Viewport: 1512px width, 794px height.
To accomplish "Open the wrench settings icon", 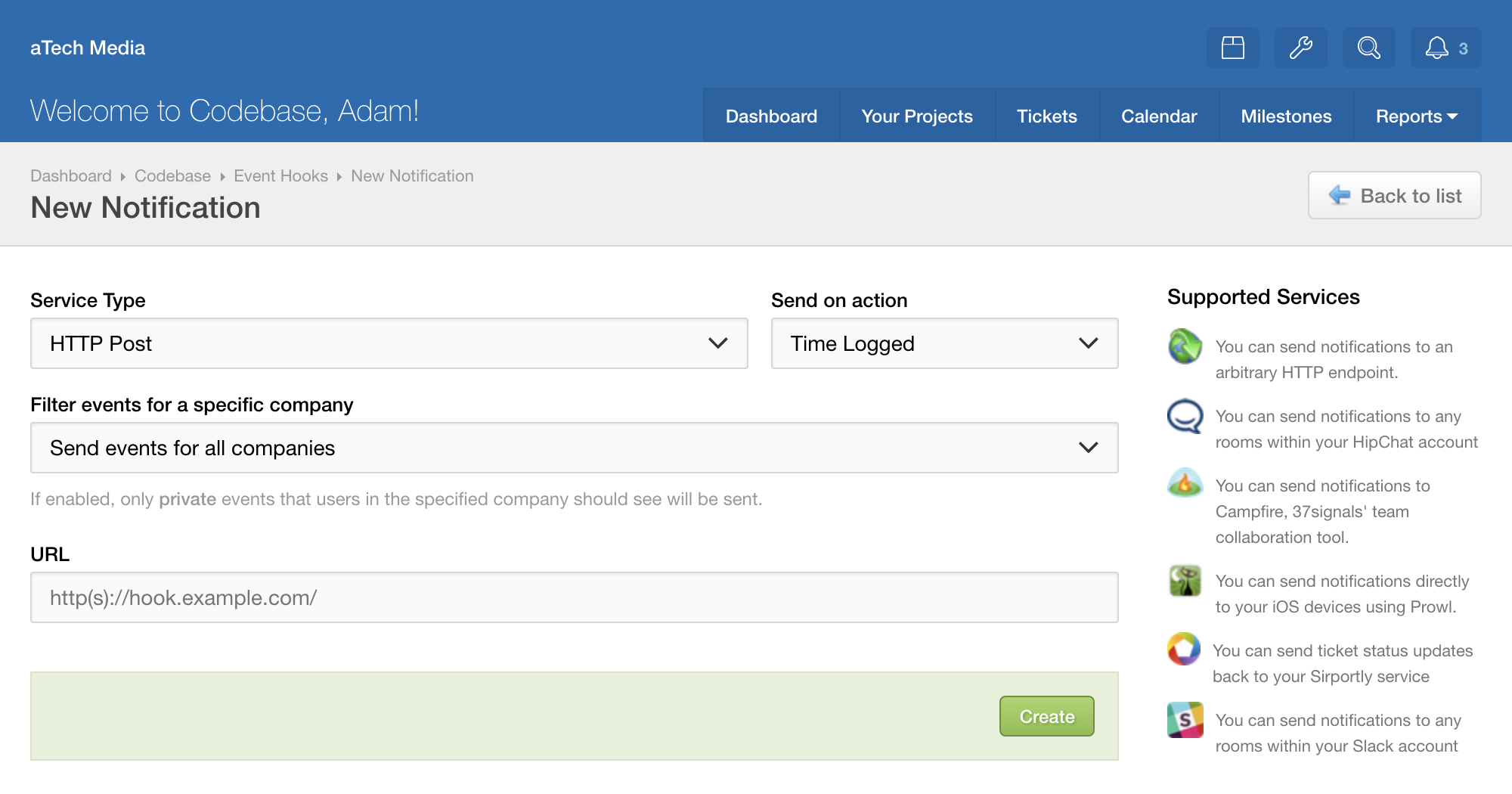I will click(1301, 48).
